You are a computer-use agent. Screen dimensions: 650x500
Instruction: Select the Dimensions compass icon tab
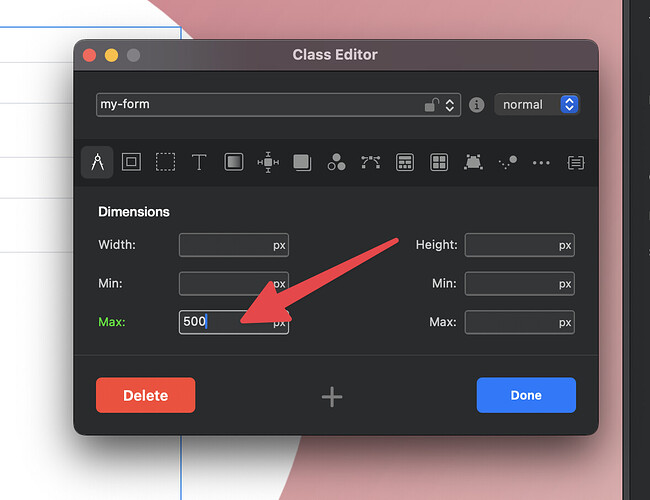pyautogui.click(x=97, y=162)
